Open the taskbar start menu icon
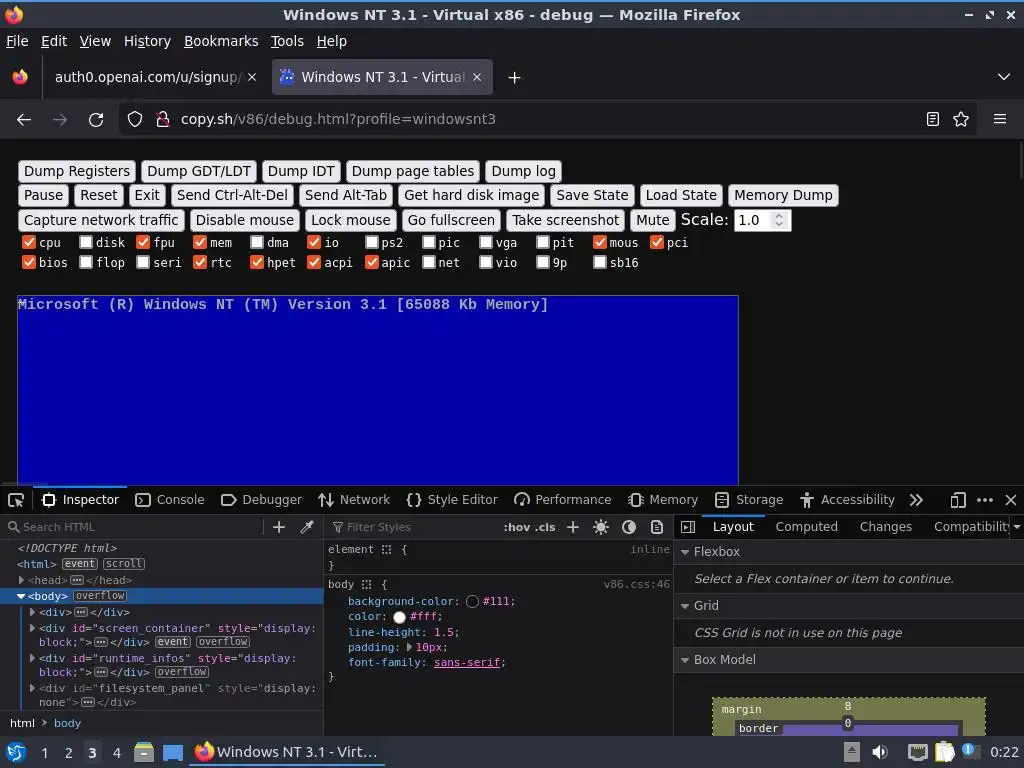 16,752
